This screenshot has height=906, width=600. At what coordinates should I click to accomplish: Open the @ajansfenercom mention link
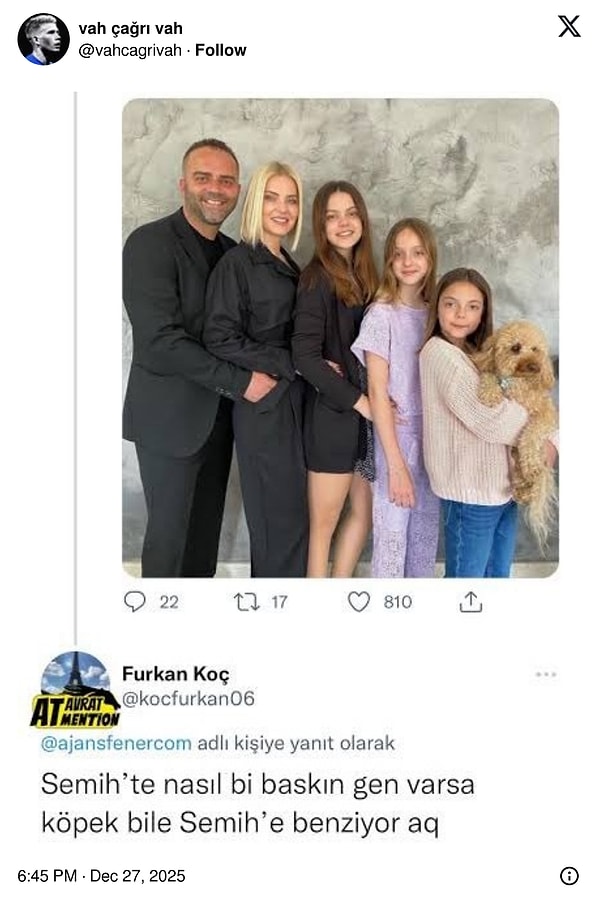[x=116, y=743]
